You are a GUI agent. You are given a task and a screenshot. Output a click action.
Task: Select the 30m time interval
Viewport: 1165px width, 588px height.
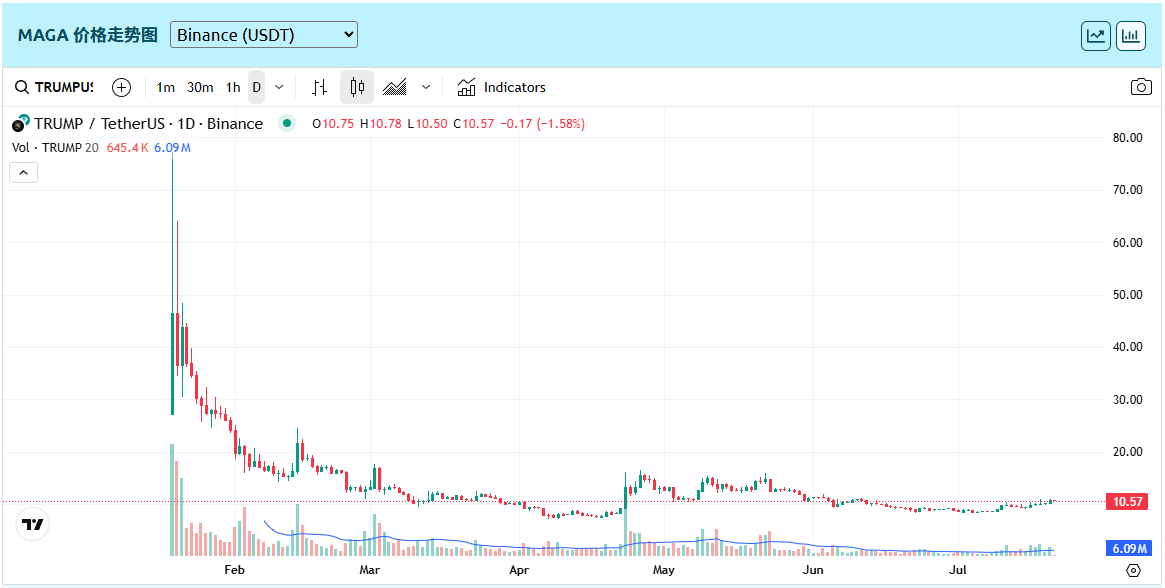point(200,87)
